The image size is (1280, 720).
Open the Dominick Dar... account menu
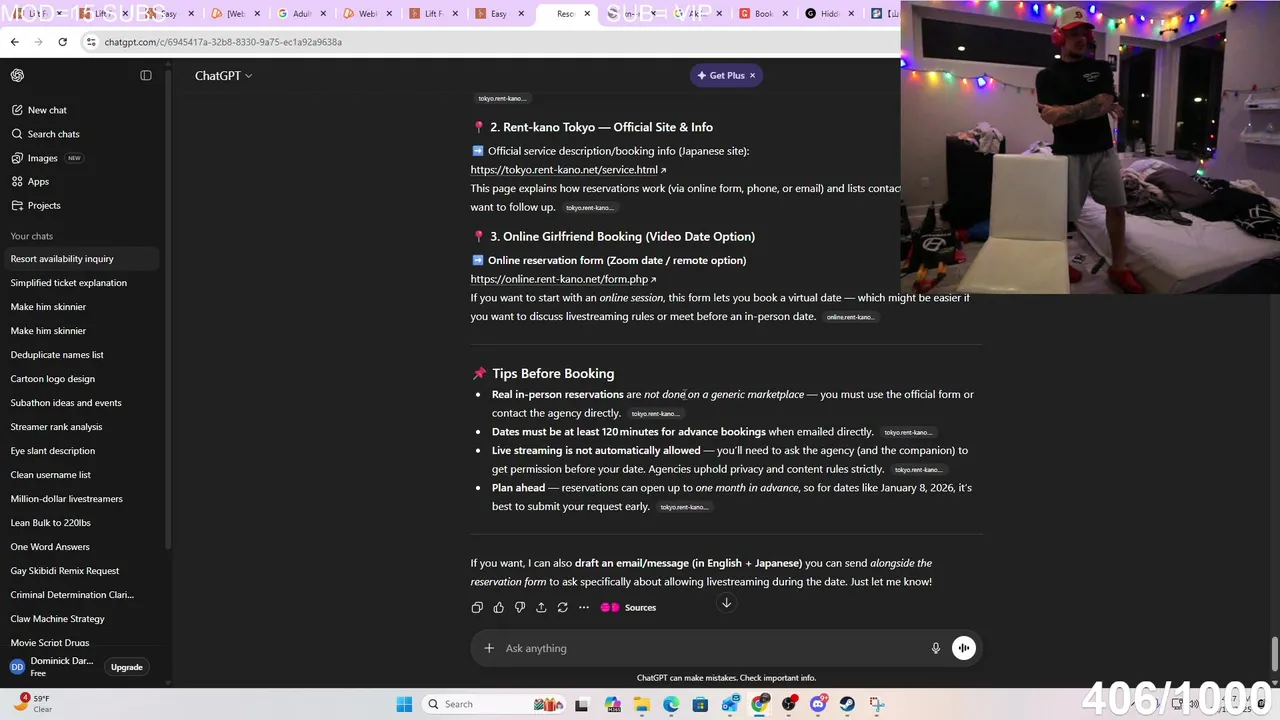[x=52, y=667]
